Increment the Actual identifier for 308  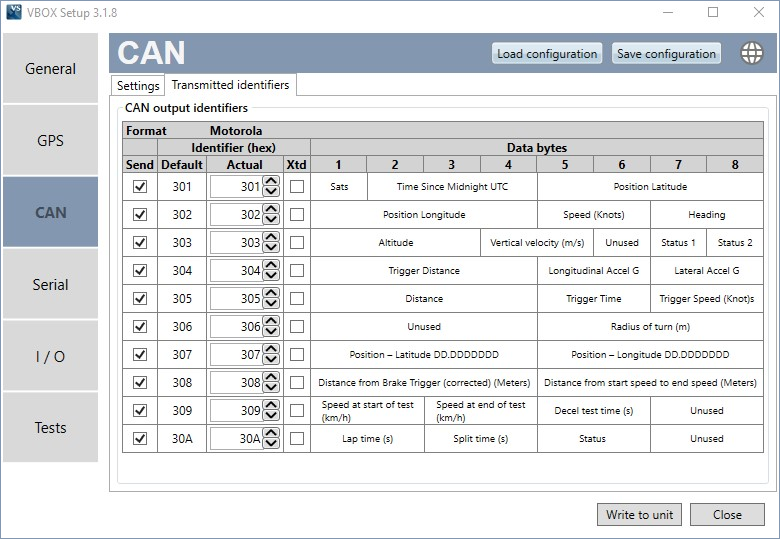(271, 377)
